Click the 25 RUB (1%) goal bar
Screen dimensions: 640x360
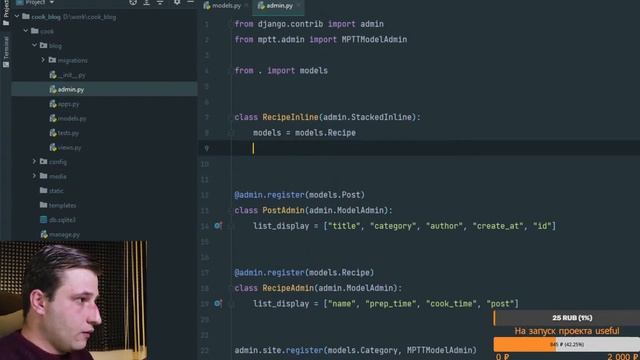(567, 318)
